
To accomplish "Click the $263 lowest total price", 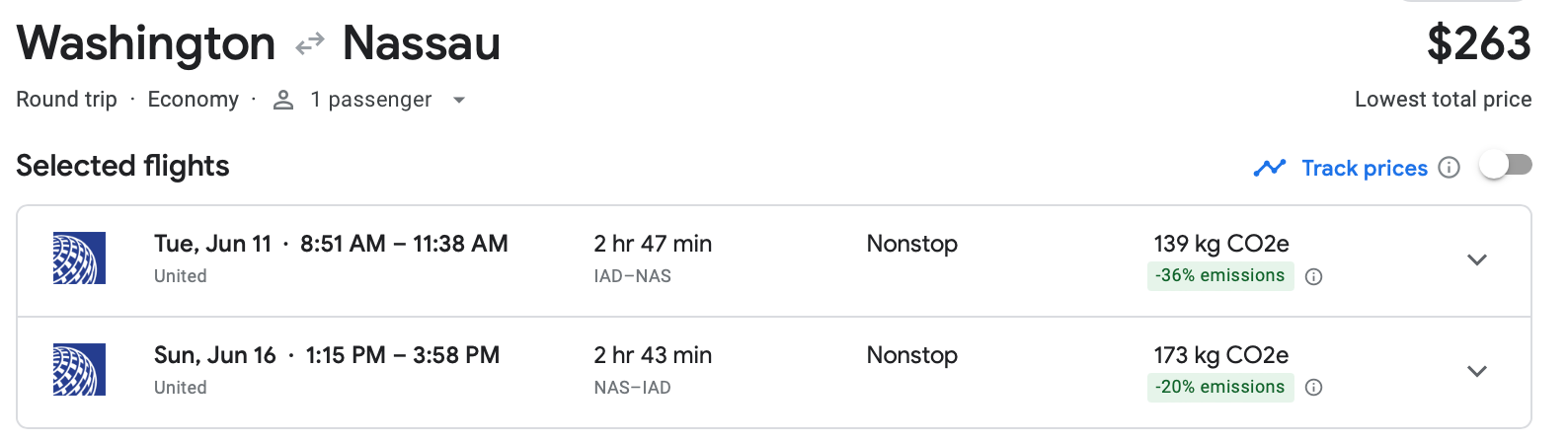I will [1478, 43].
